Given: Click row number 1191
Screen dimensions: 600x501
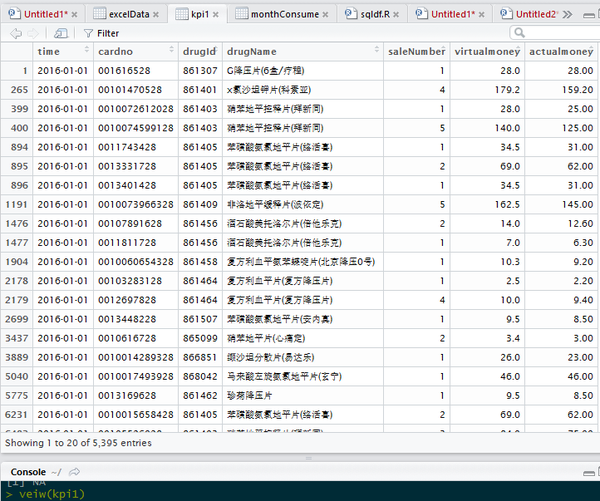Looking at the screenshot, I should [17, 204].
